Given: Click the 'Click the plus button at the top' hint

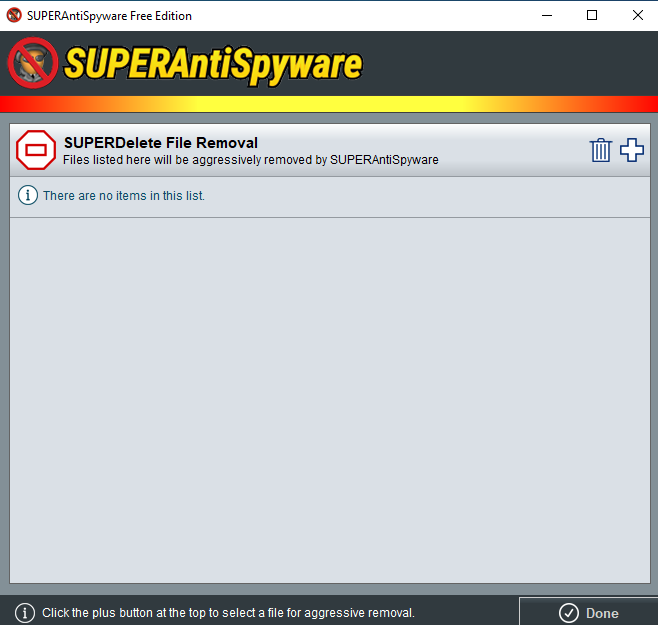Looking at the screenshot, I should (x=228, y=613).
